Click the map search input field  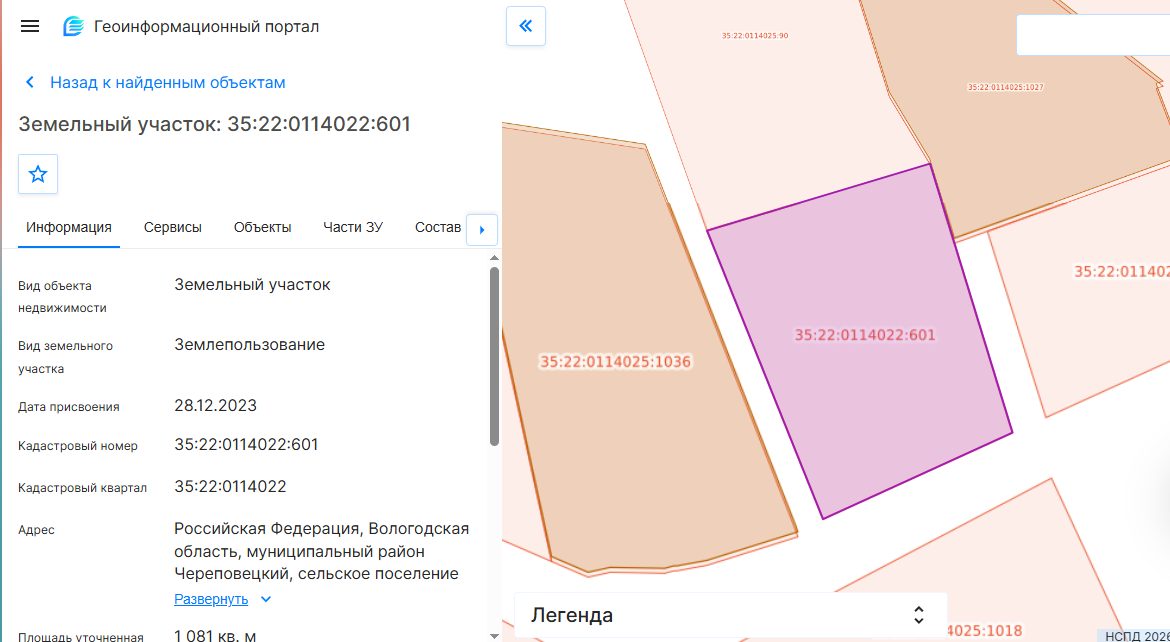coord(1093,34)
